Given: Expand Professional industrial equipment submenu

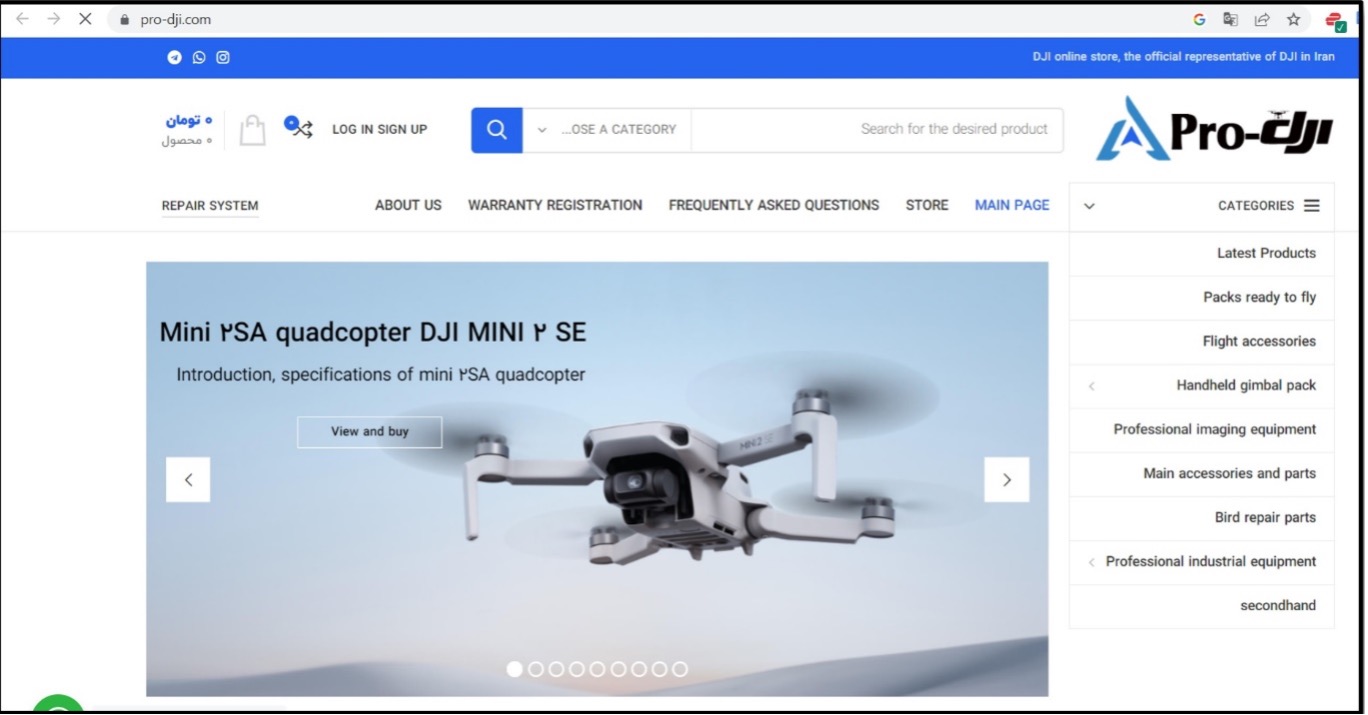Looking at the screenshot, I should pyautogui.click(x=1092, y=562).
